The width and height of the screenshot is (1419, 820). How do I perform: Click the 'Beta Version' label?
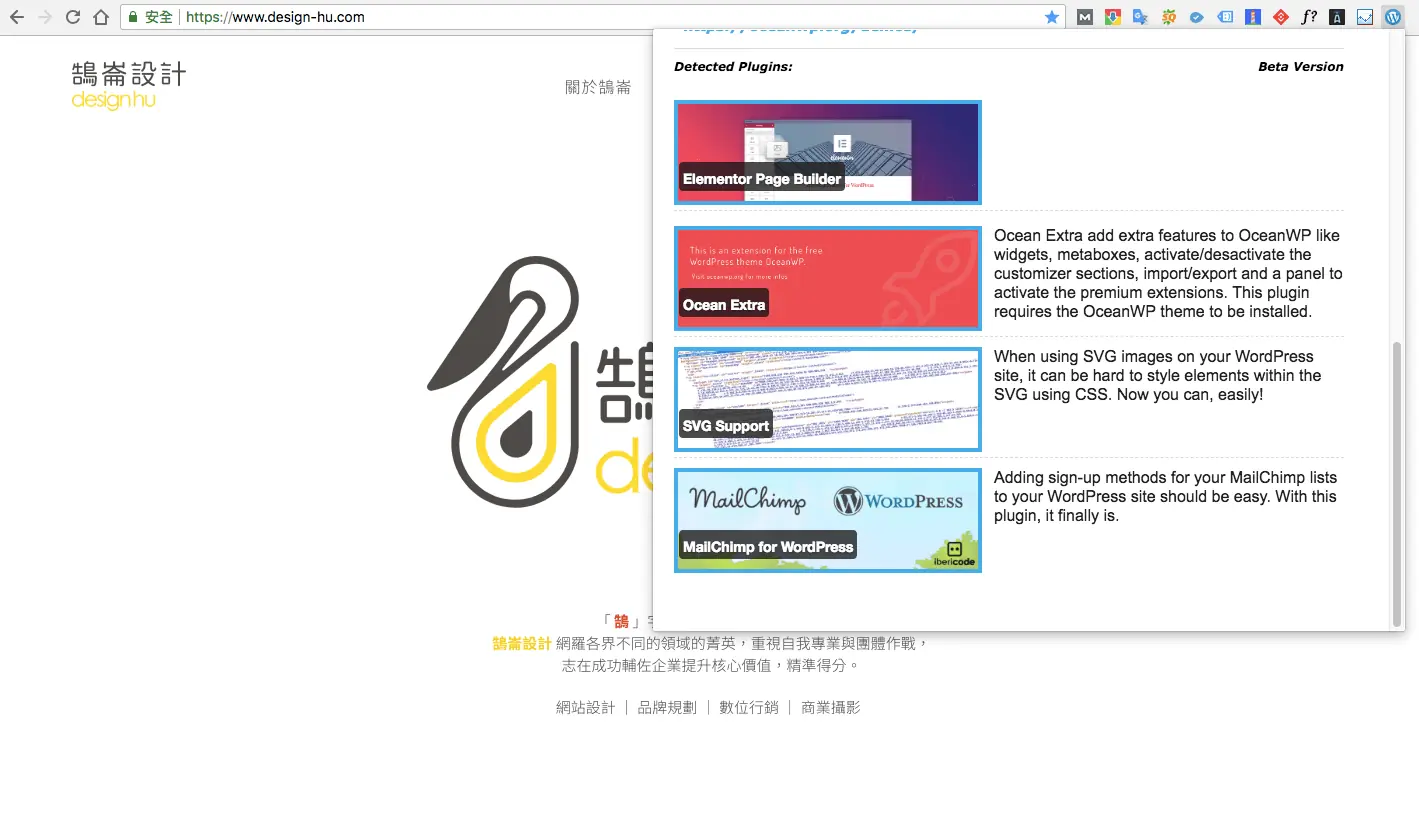(x=1300, y=67)
